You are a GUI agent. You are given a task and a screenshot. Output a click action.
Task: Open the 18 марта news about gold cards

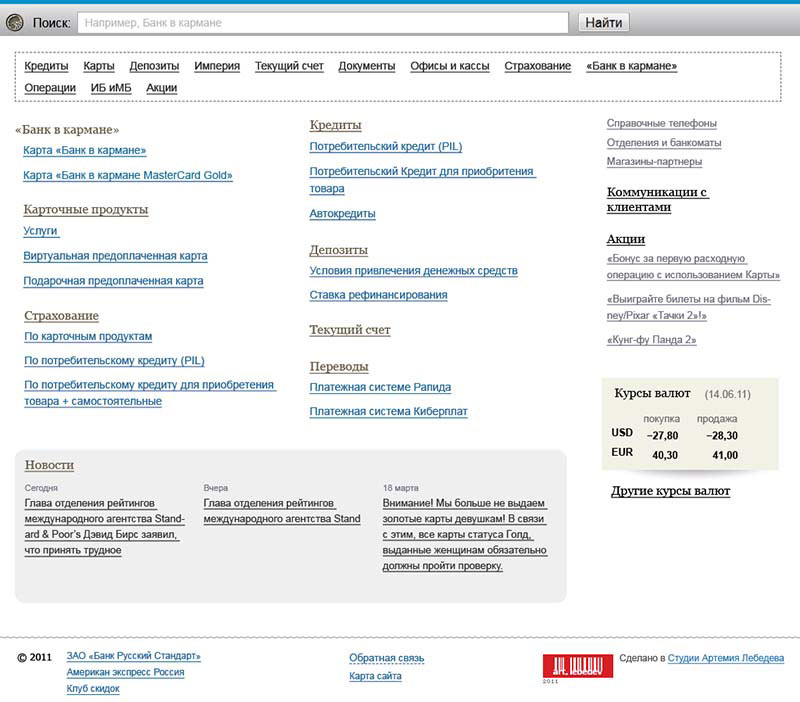pos(464,535)
